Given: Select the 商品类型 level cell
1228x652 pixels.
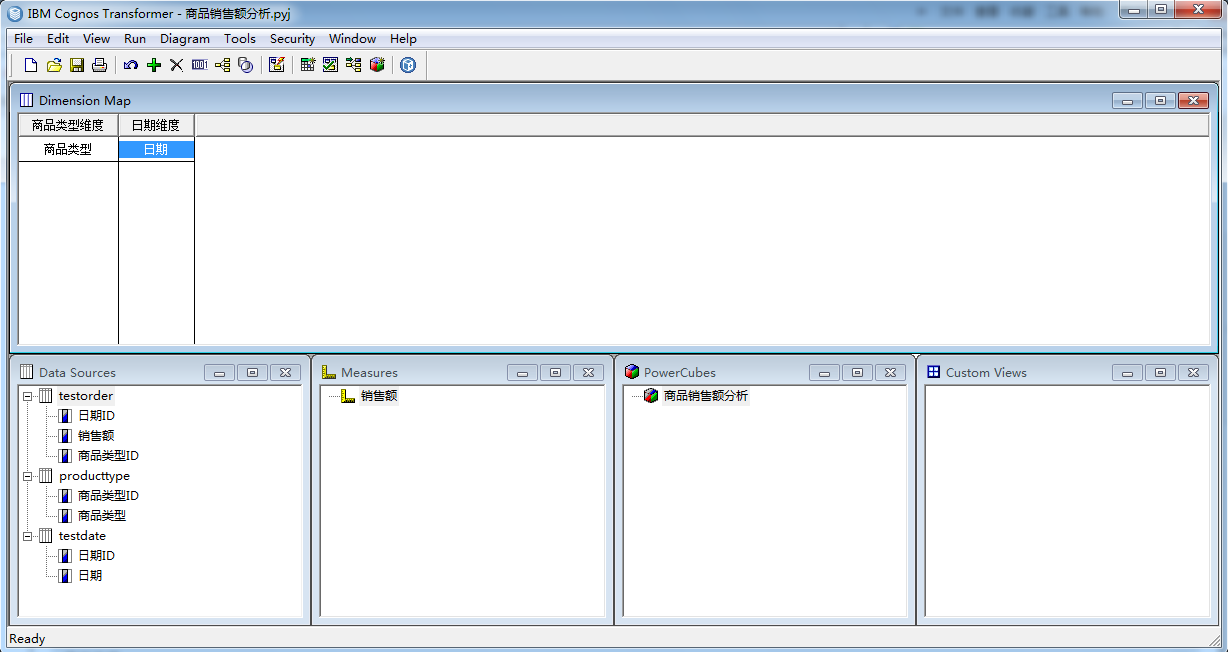Looking at the screenshot, I should coord(68,149).
